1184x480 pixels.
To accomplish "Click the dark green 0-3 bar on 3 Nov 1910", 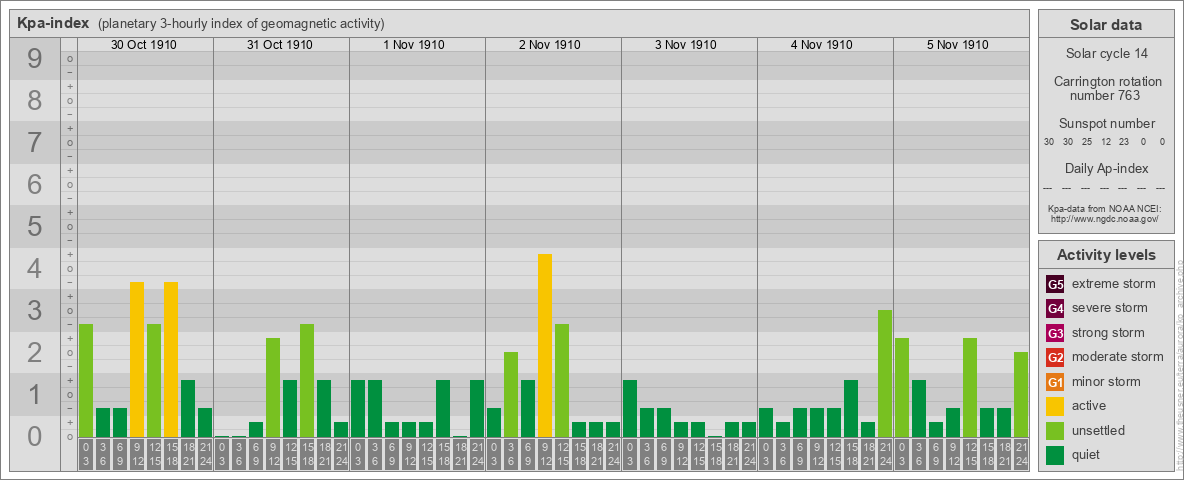I will pos(630,408).
